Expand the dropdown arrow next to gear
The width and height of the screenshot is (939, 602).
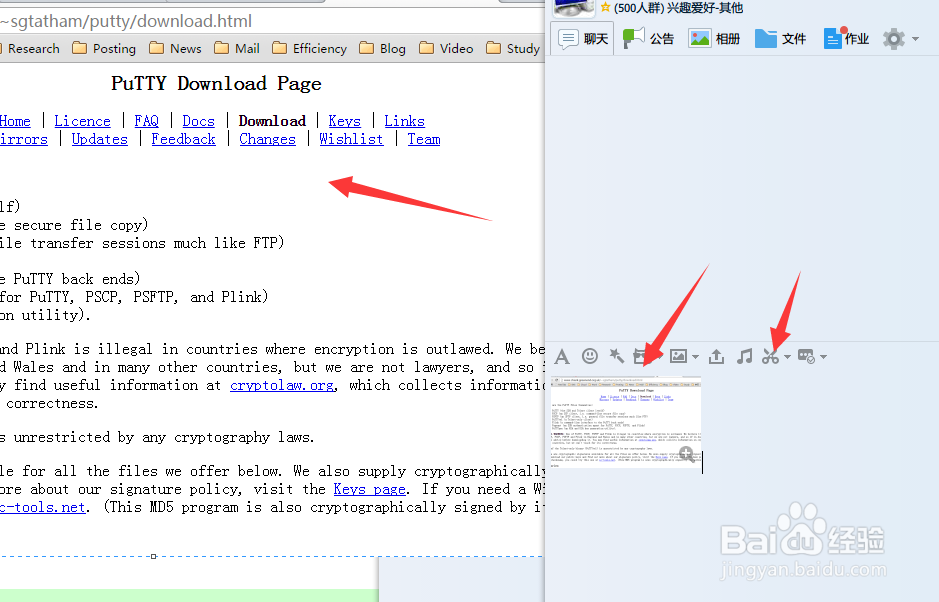pyautogui.click(x=915, y=39)
